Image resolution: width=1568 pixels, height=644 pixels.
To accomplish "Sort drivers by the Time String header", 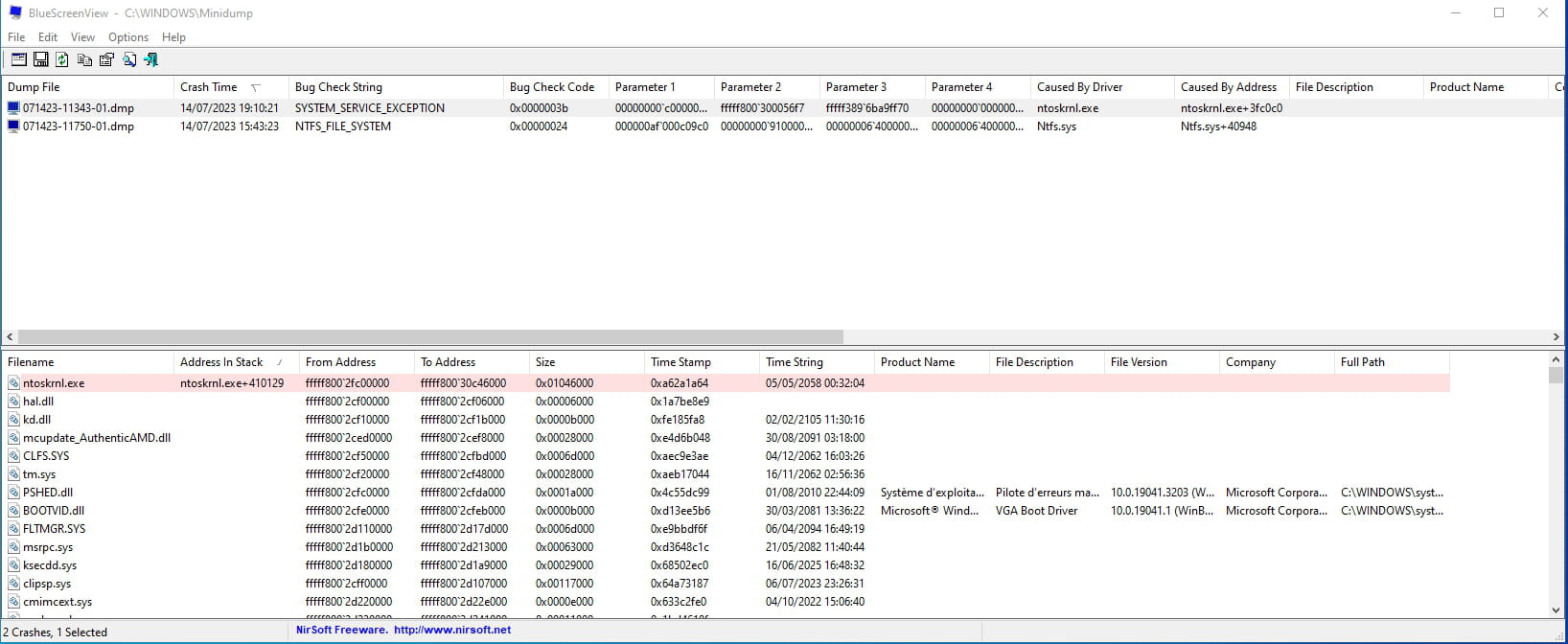I will point(817,362).
